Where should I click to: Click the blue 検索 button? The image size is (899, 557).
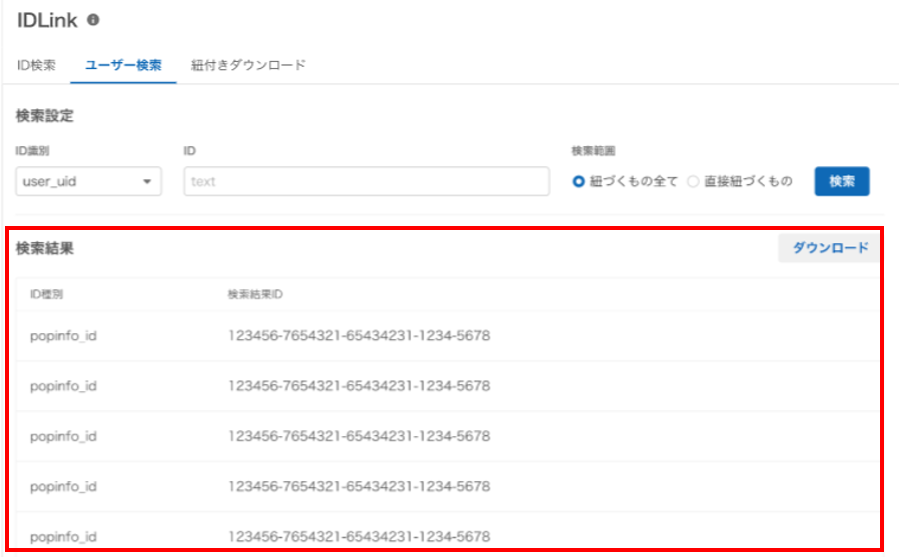(842, 181)
